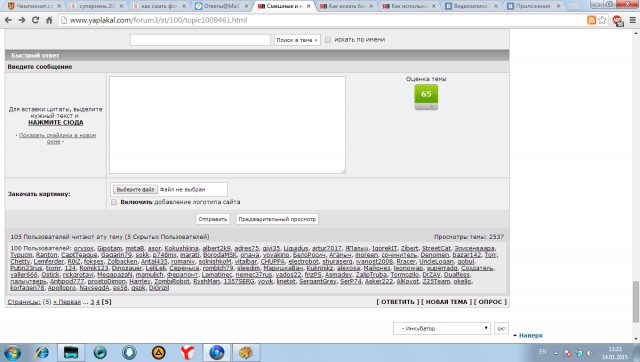Show tray hidden icons arrow
This screenshot has height=362, width=640.
tap(556, 353)
